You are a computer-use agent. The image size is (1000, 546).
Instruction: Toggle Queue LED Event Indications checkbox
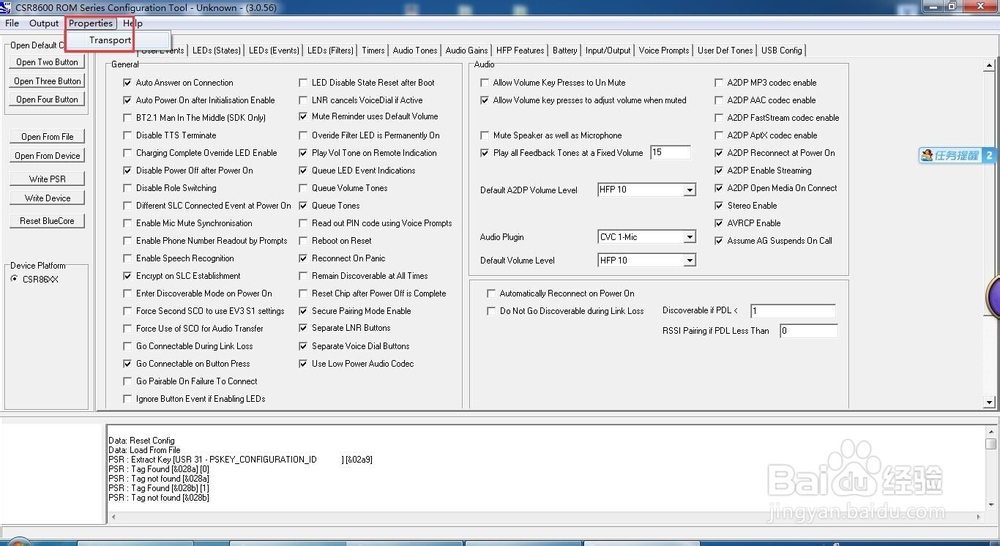(x=303, y=170)
